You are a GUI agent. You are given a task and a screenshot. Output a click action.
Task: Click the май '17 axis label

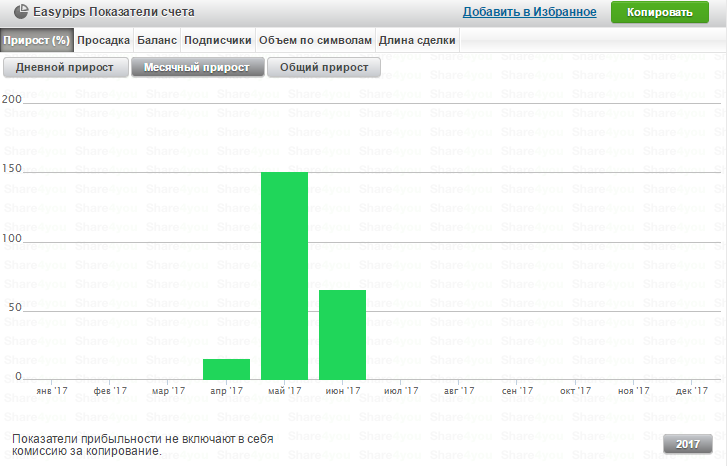(x=284, y=391)
